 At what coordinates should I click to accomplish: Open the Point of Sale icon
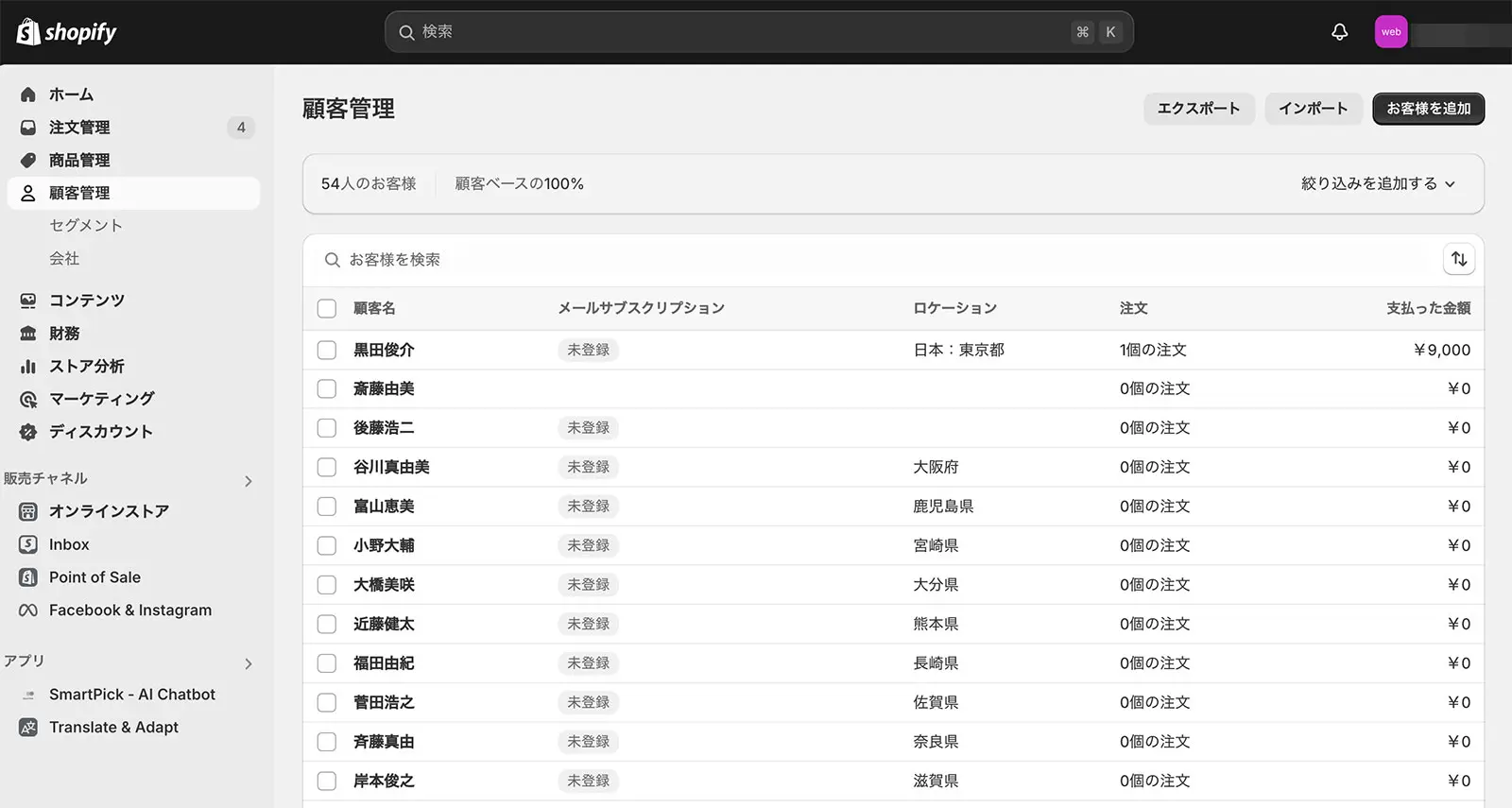(x=28, y=577)
